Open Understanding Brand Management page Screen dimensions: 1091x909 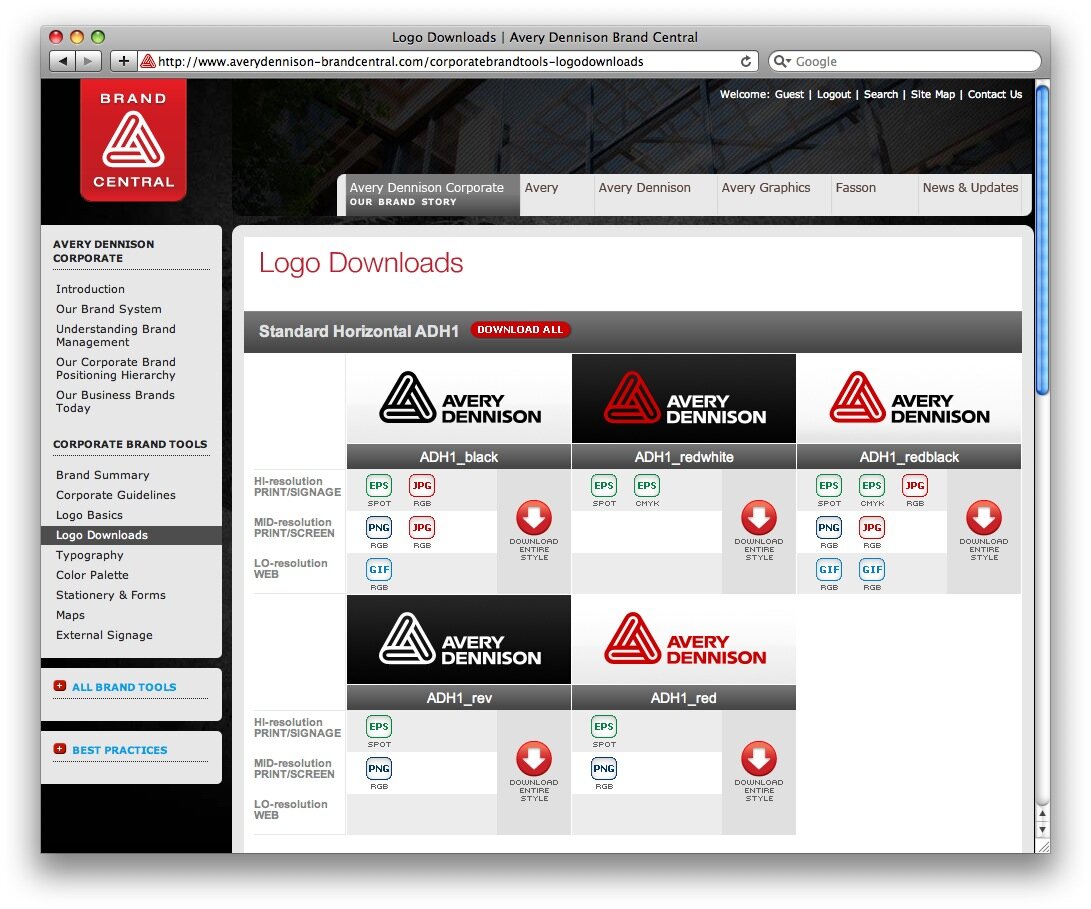tap(116, 335)
